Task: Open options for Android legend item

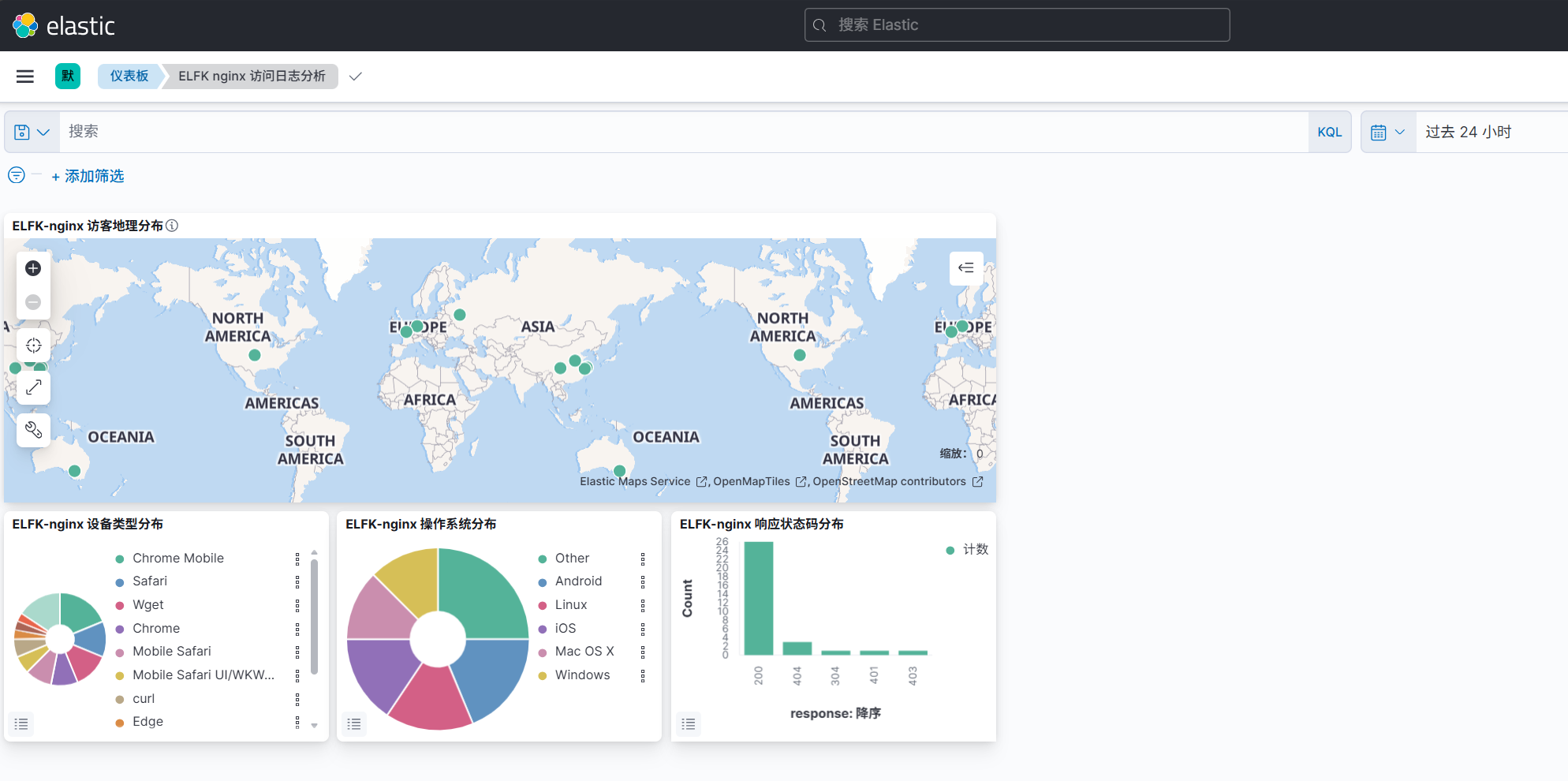Action: click(x=643, y=581)
